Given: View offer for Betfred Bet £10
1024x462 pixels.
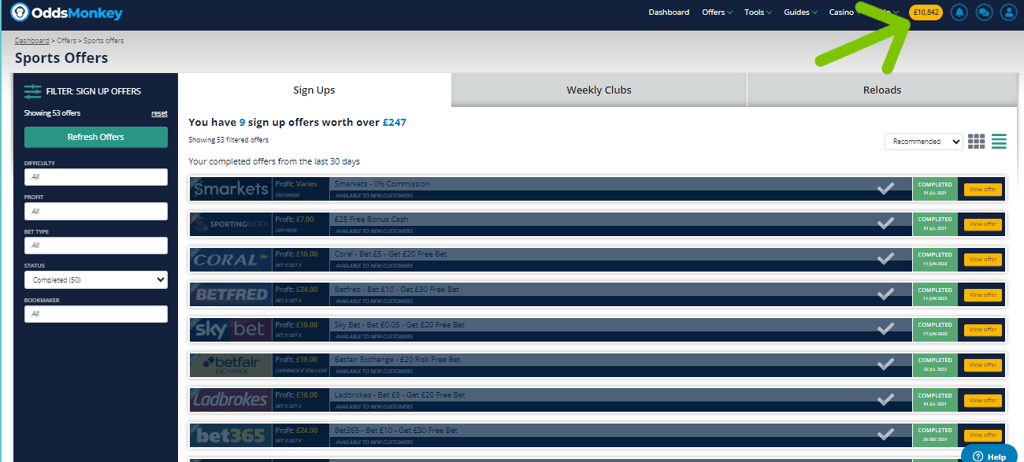Looking at the screenshot, I should (x=982, y=295).
